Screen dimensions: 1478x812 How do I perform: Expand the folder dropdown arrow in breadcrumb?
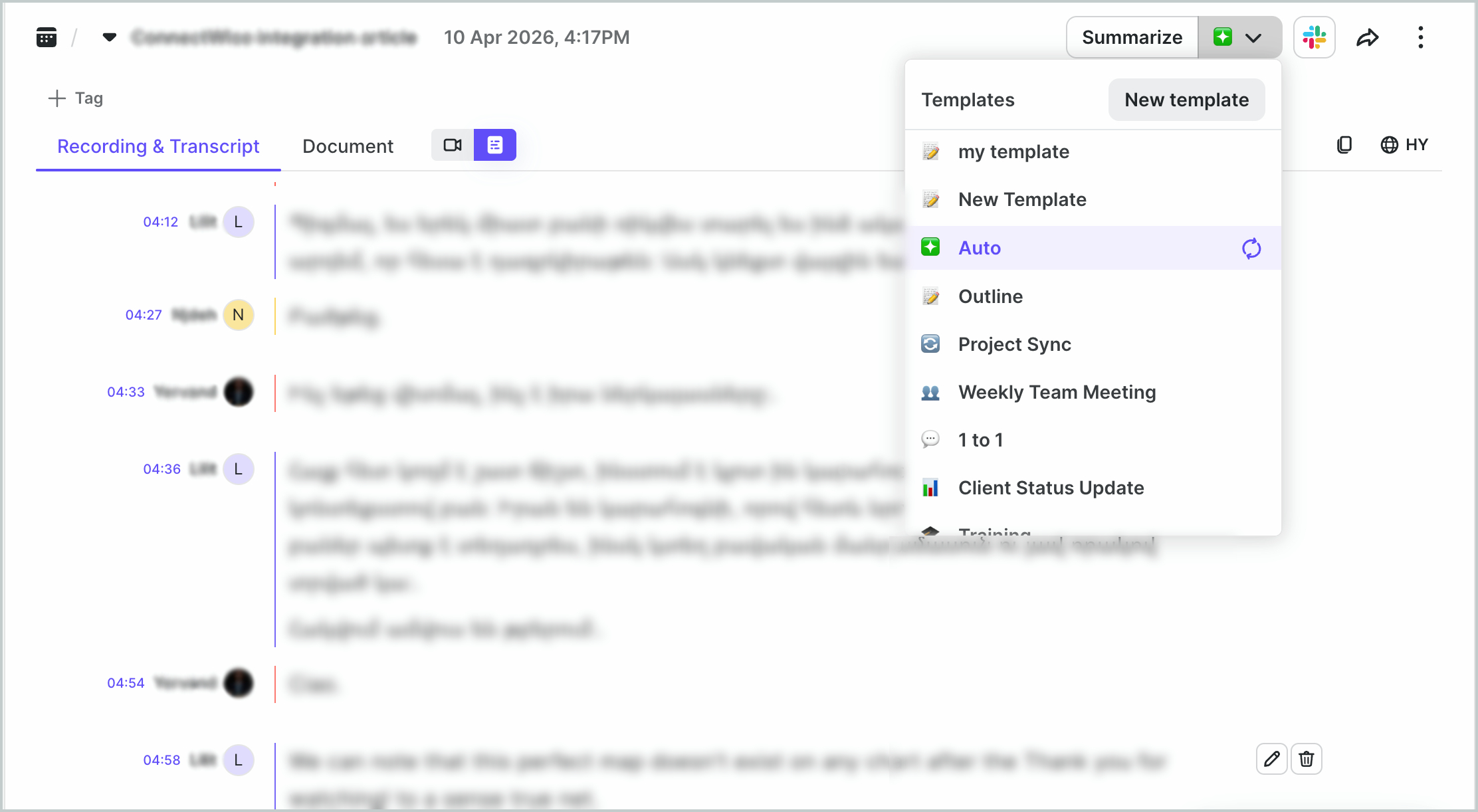(110, 37)
